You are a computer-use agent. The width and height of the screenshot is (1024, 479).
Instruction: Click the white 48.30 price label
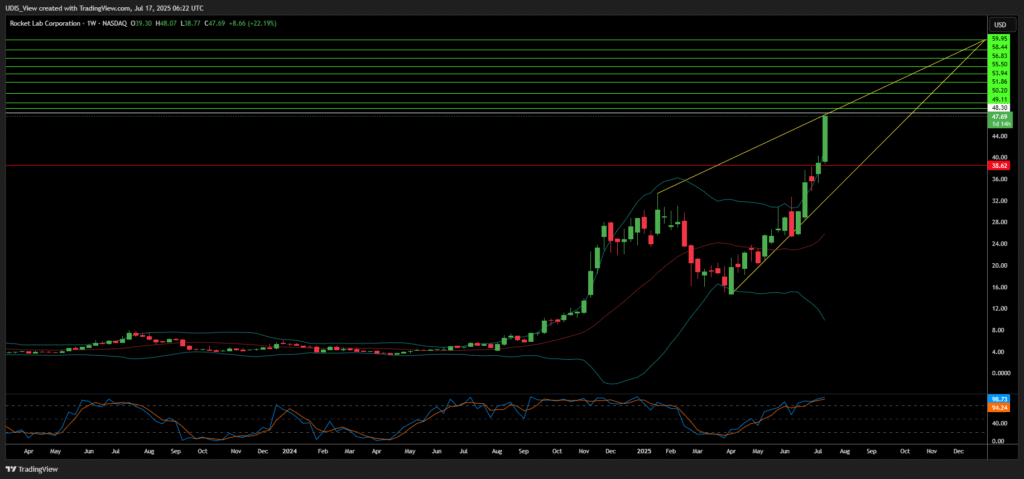pos(998,107)
